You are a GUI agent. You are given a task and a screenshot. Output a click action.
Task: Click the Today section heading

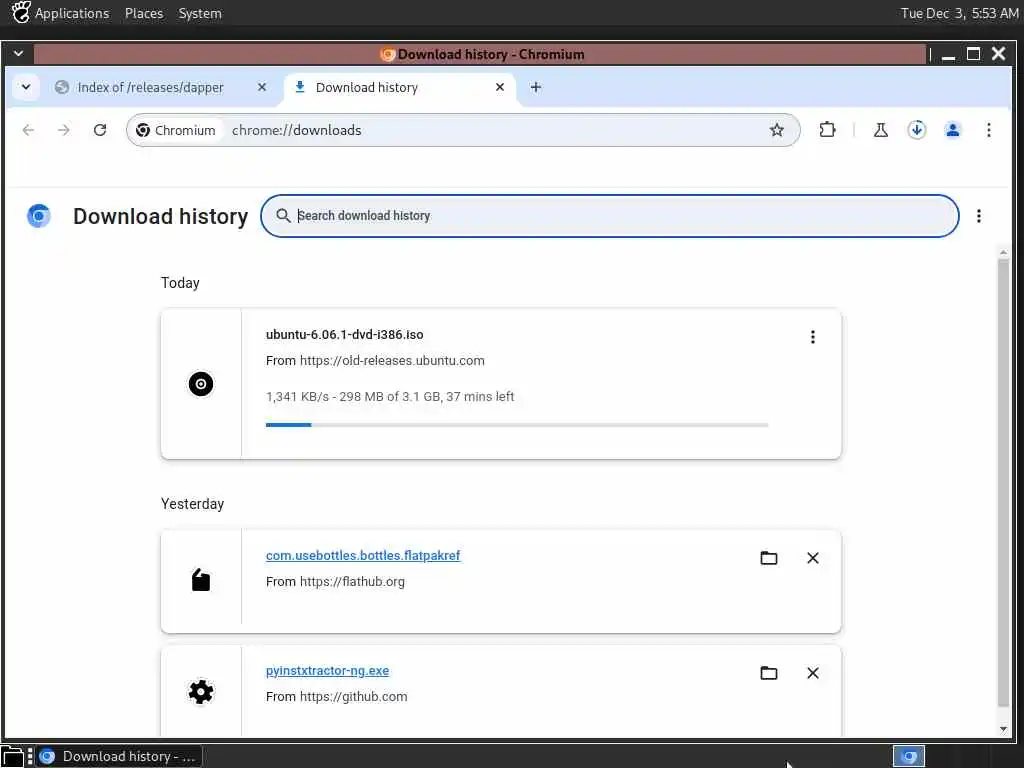(x=180, y=283)
